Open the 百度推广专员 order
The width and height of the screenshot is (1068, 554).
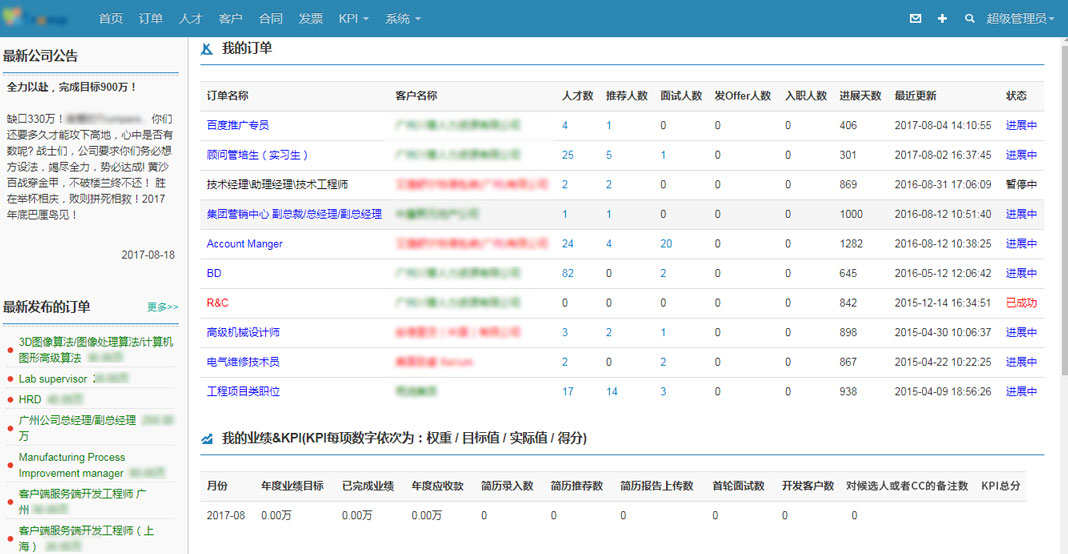[x=237, y=126]
